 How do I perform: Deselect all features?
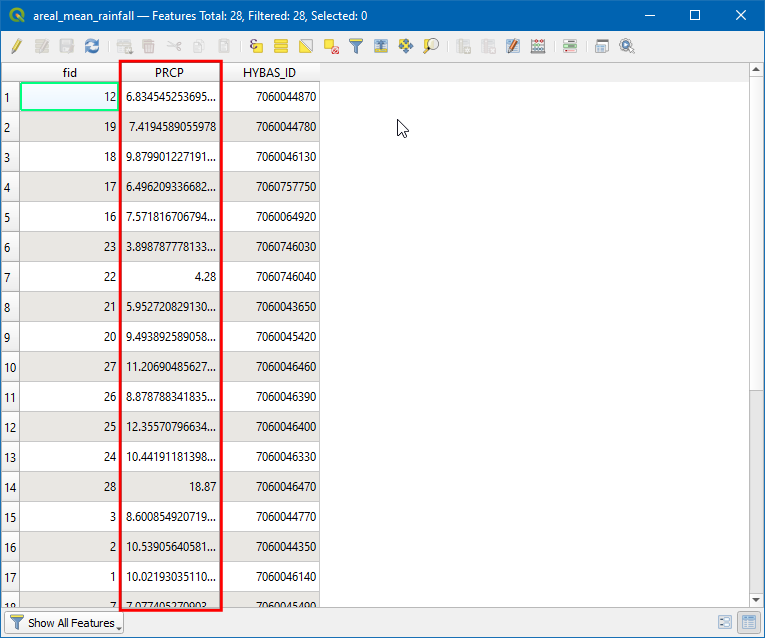coord(331,46)
